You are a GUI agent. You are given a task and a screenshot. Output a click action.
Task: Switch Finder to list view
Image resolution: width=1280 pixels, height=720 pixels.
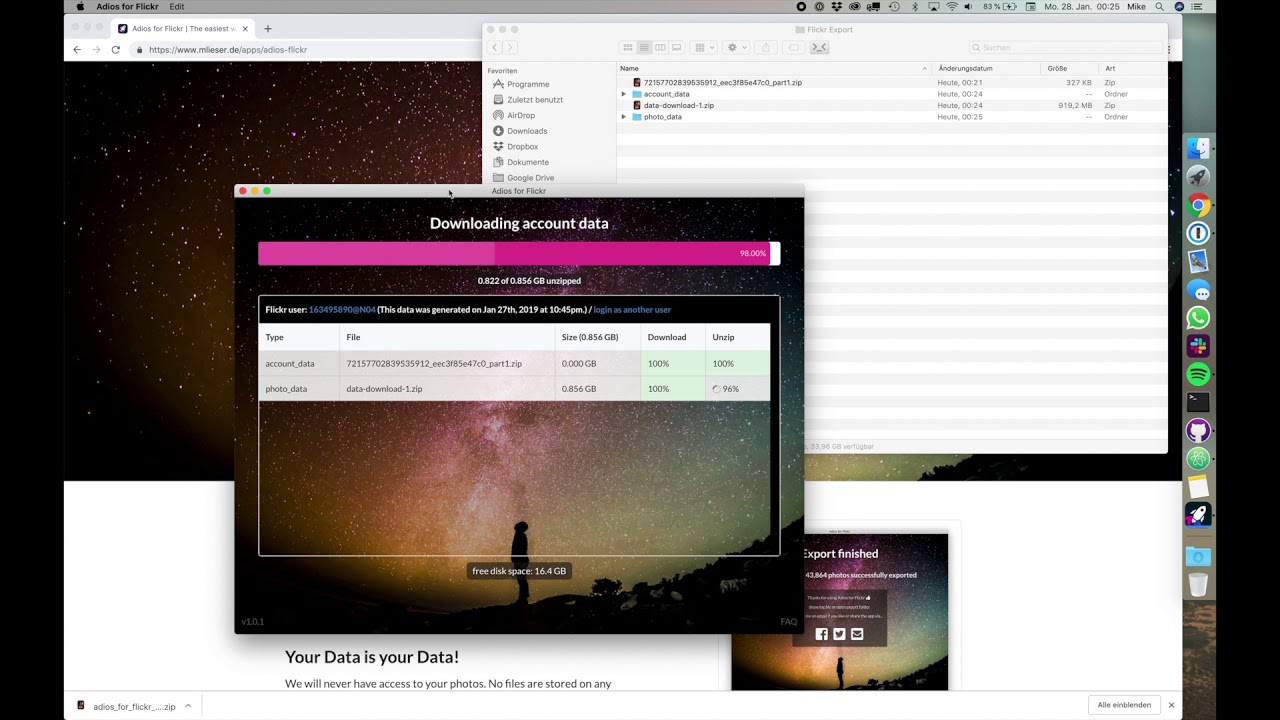(x=644, y=47)
